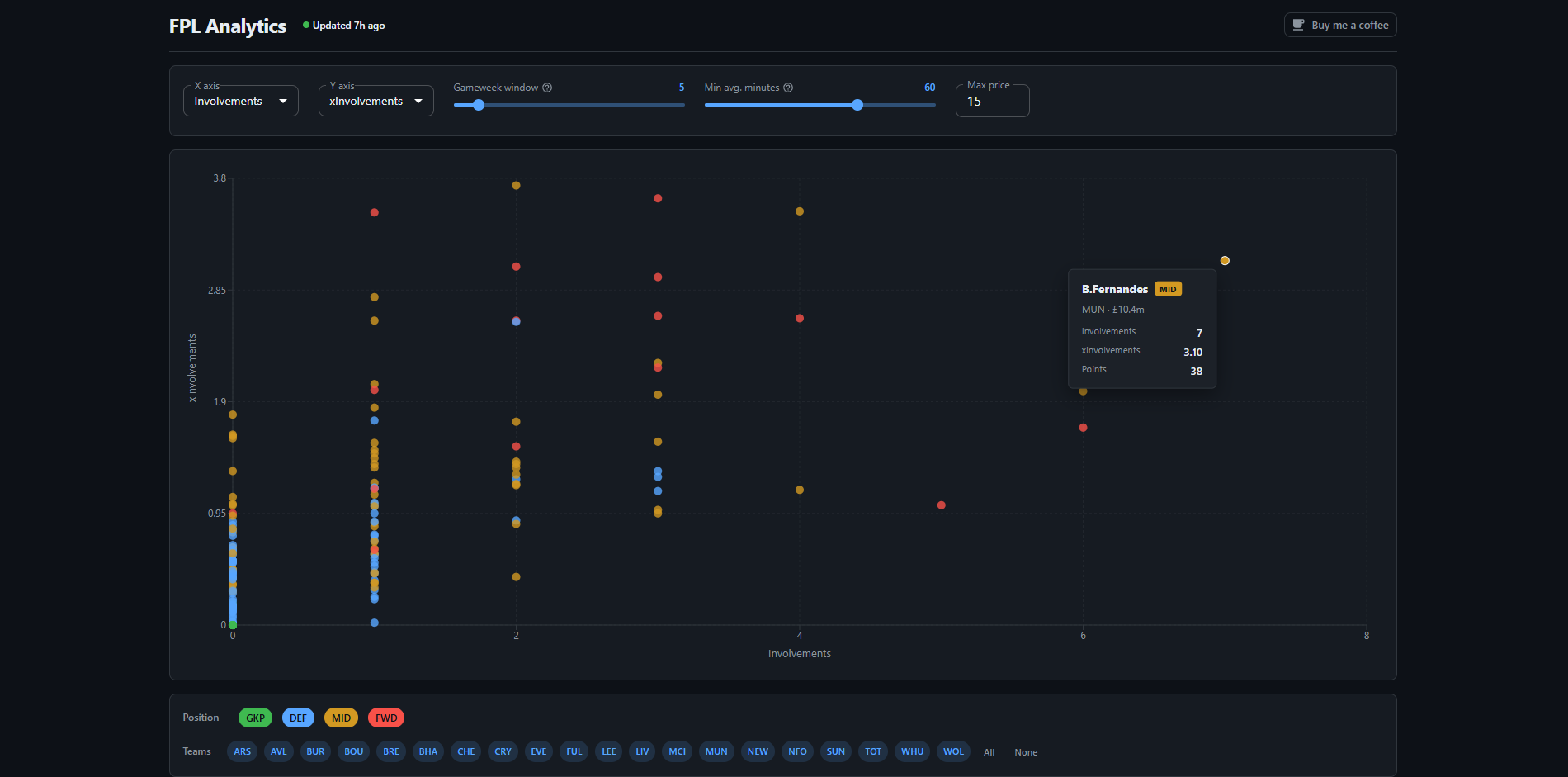The height and width of the screenshot is (777, 1568).
Task: Deselect the LIV team filter
Action: (x=642, y=751)
